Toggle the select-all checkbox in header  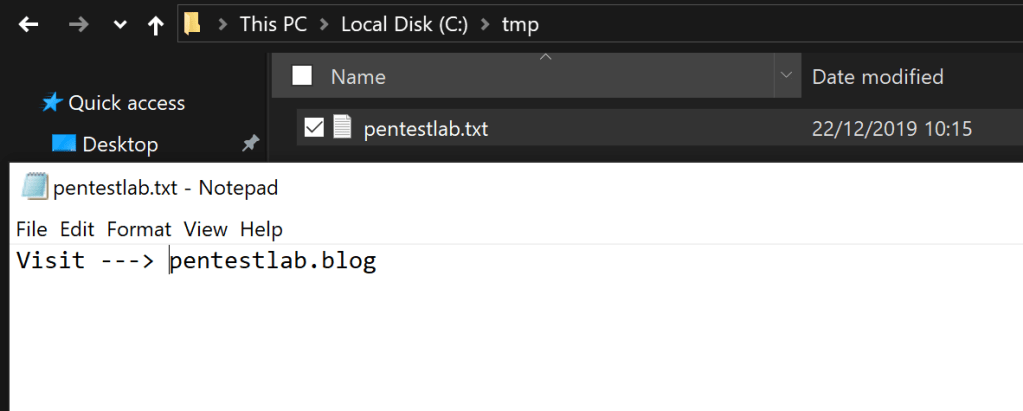tap(302, 76)
